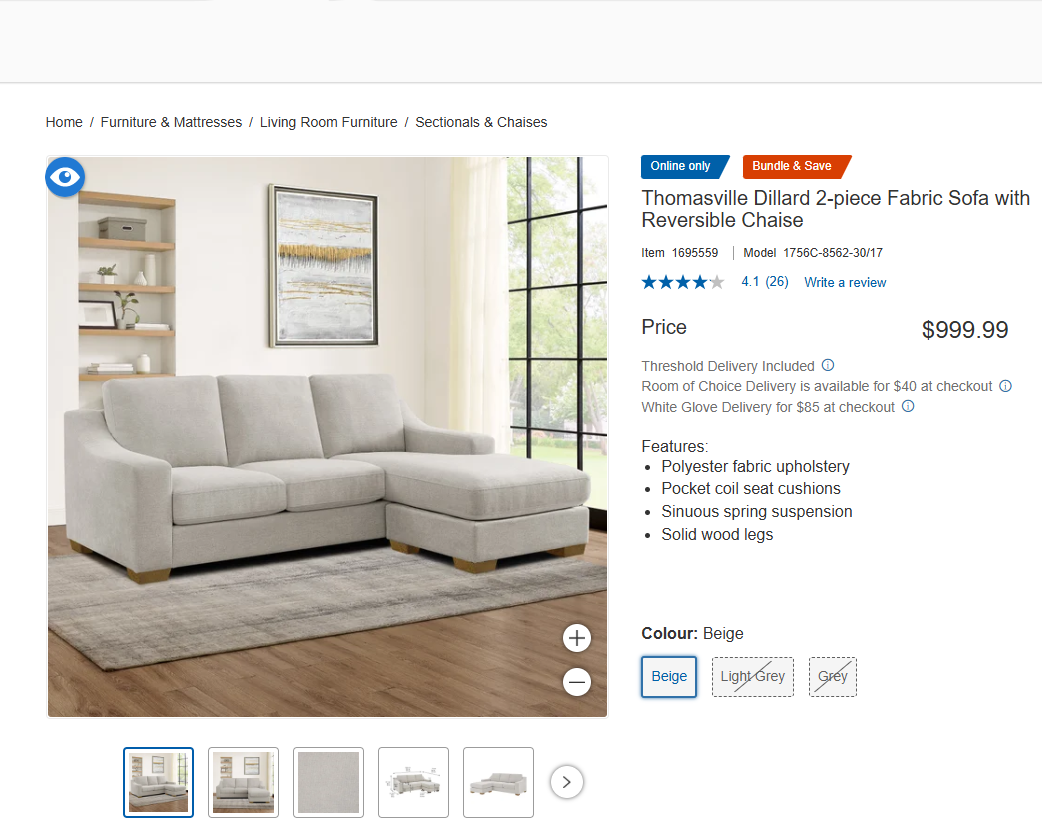The width and height of the screenshot is (1042, 834).
Task: Show next thumbnails with arrow button
Action: click(566, 782)
